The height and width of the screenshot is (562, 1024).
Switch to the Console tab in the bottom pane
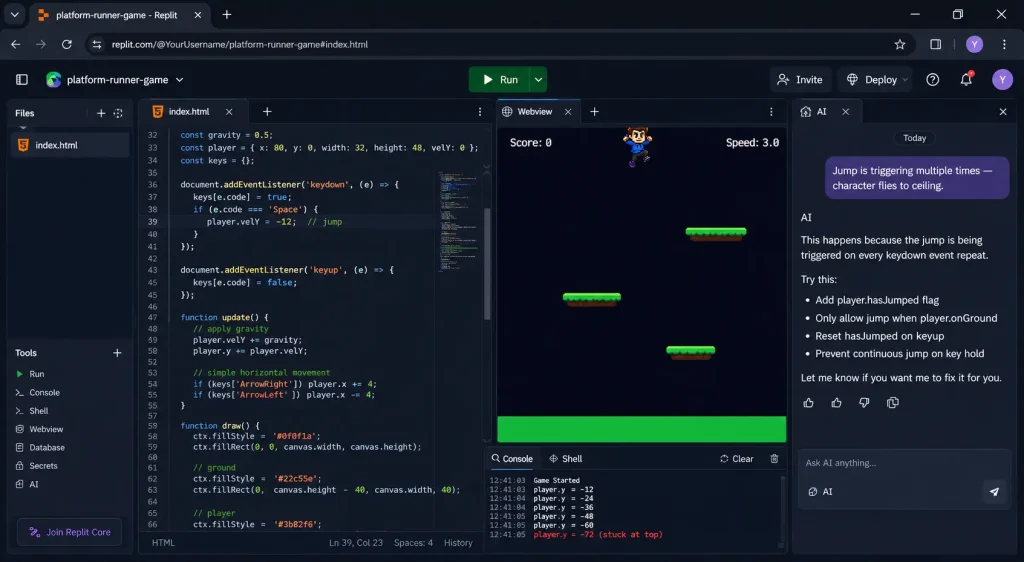coord(512,459)
